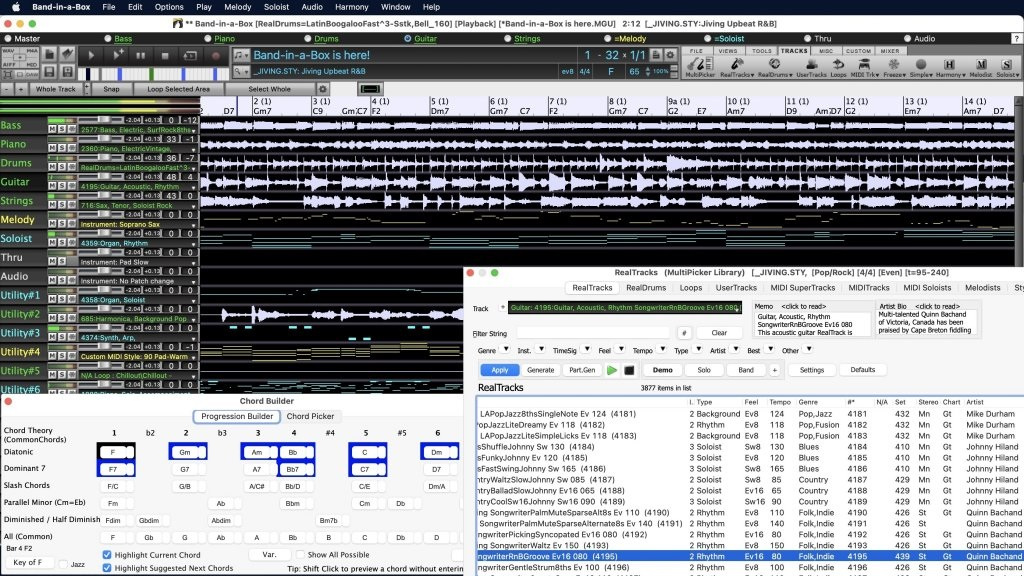Switch to the MIXER tab
The height and width of the screenshot is (576, 1024).
coord(890,50)
